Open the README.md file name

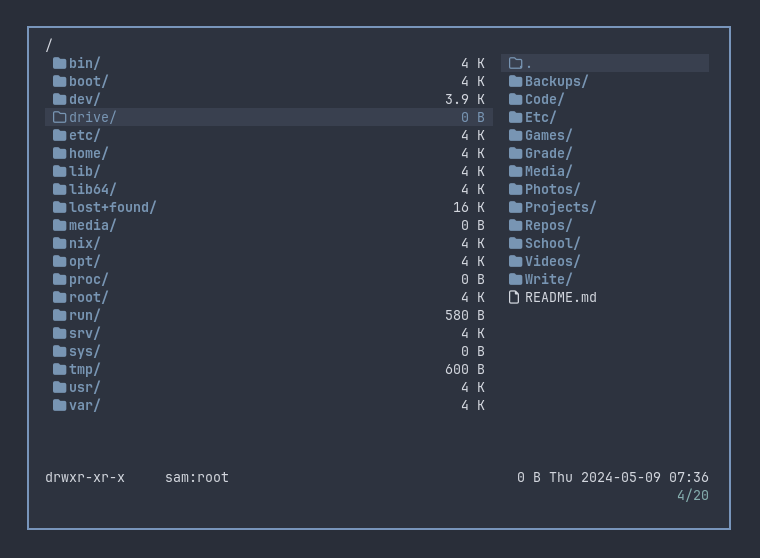(x=561, y=297)
